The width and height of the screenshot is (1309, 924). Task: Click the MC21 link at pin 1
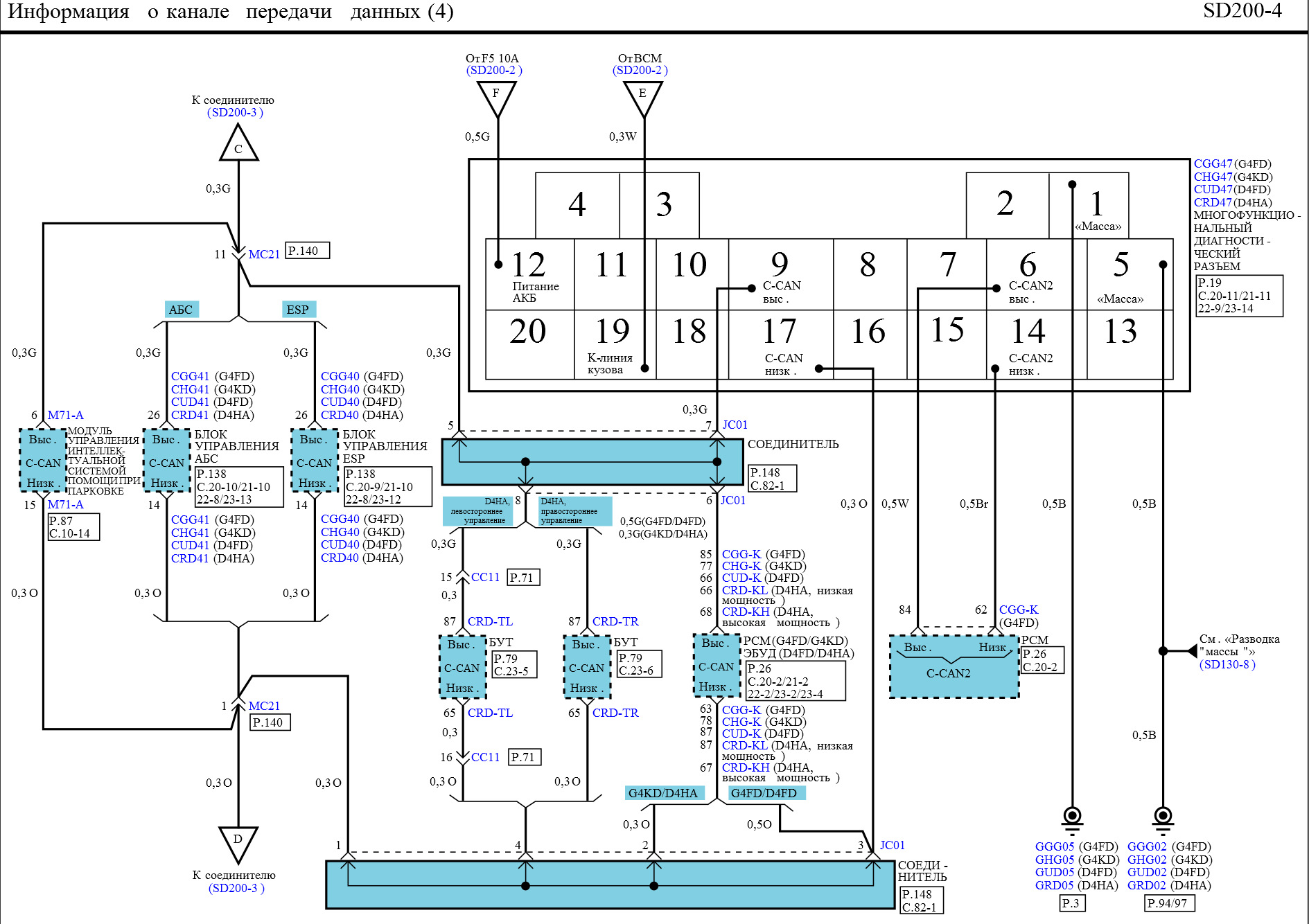[264, 706]
